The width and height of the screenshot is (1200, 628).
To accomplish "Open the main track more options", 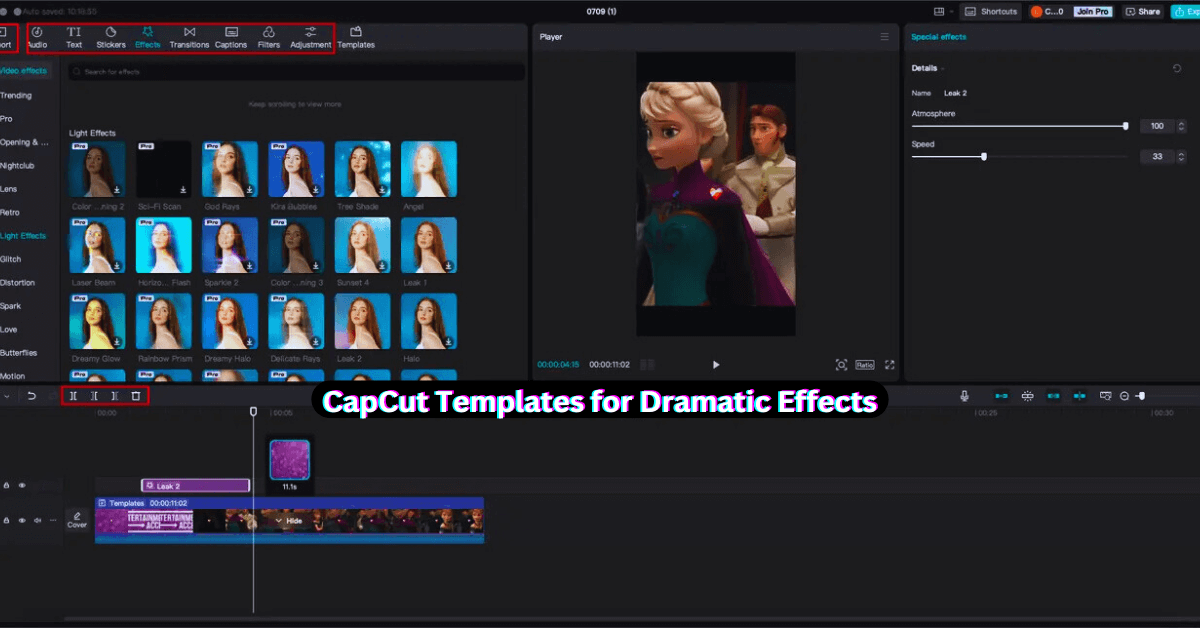I will [x=53, y=520].
